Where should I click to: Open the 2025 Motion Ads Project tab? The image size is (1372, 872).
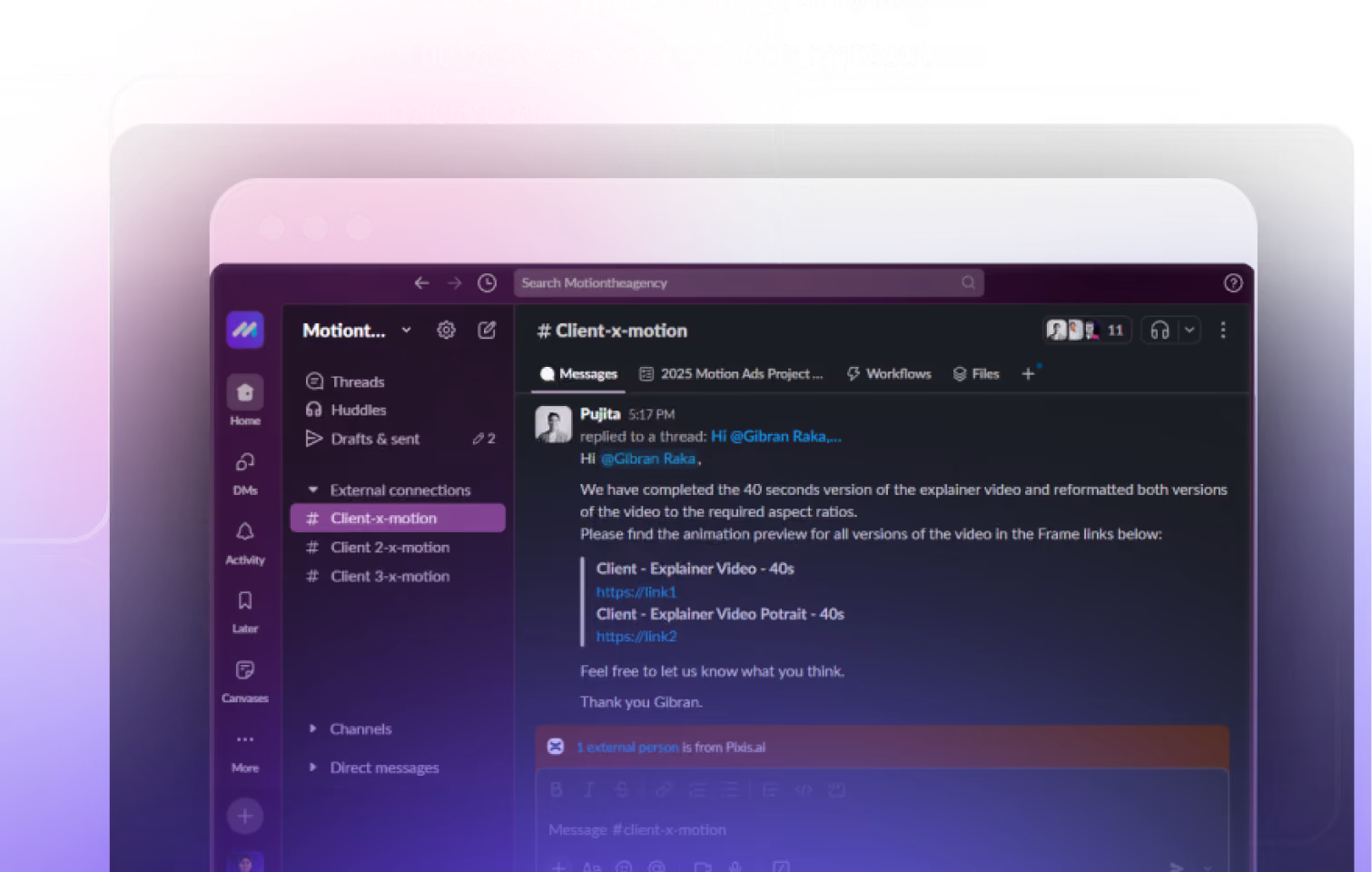[x=731, y=374]
